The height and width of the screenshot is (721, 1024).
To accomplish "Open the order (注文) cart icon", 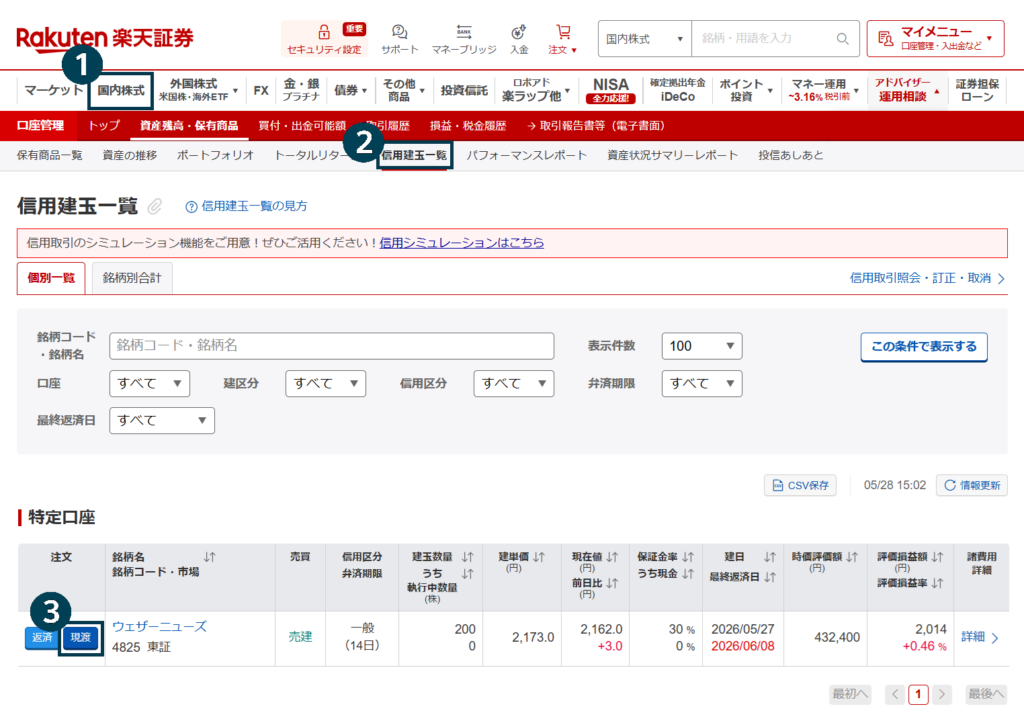I will (x=563, y=31).
